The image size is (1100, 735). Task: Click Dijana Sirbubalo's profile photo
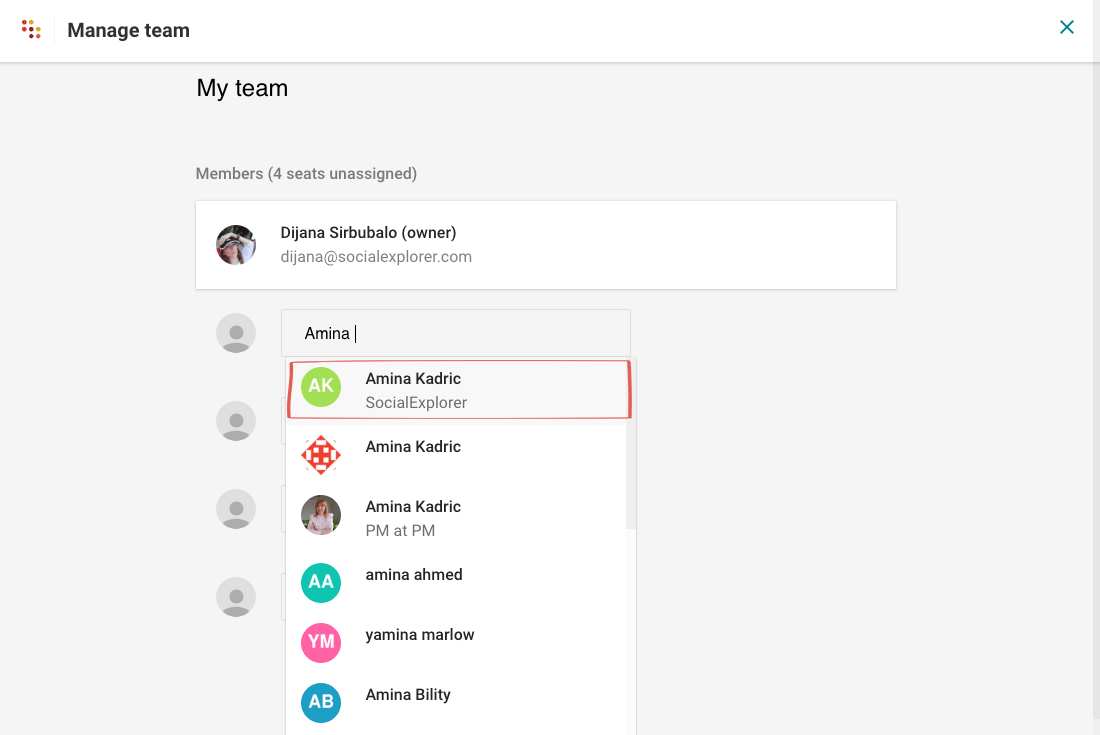click(x=236, y=245)
